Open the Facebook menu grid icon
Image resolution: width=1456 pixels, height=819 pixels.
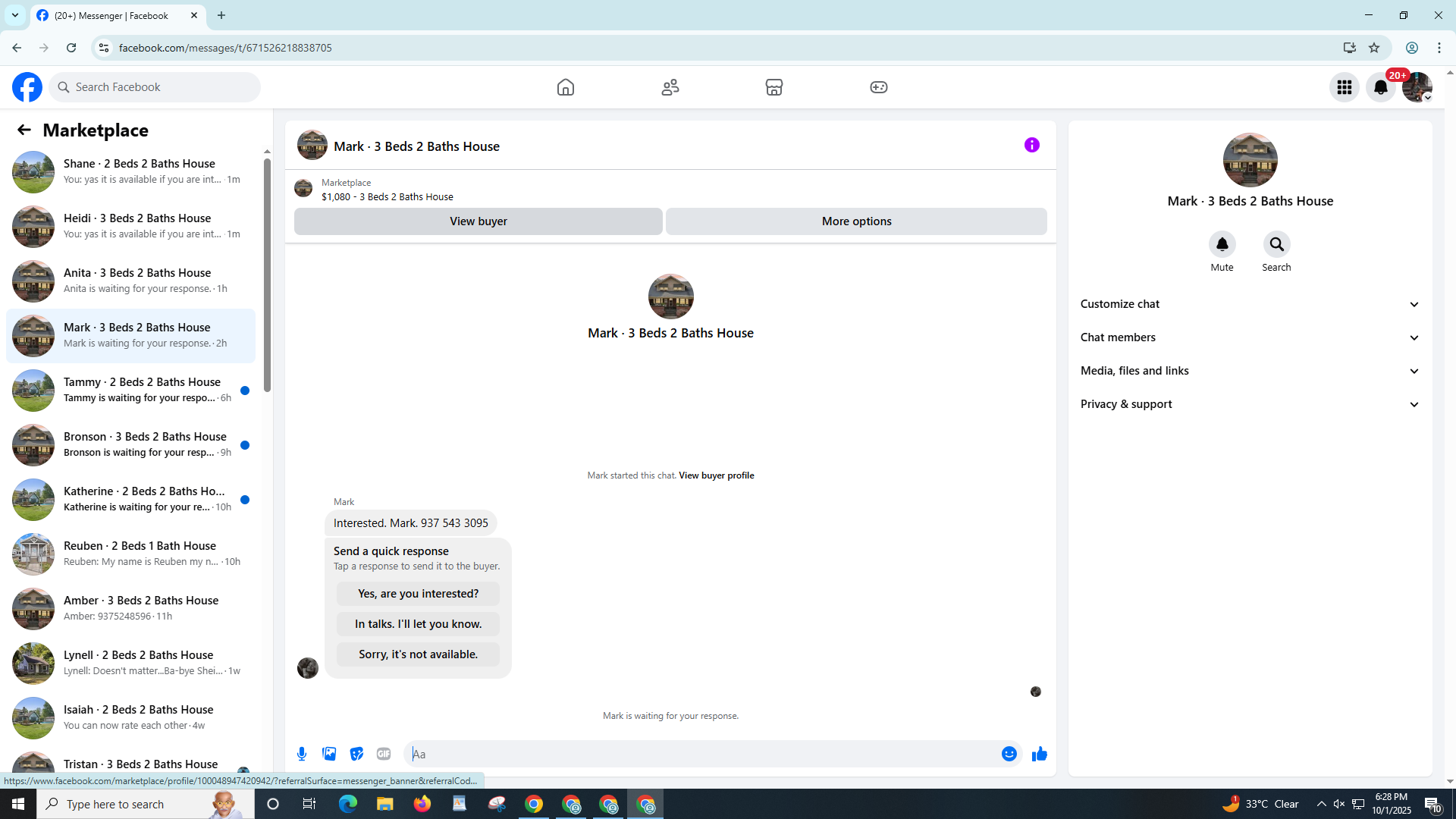coord(1345,87)
